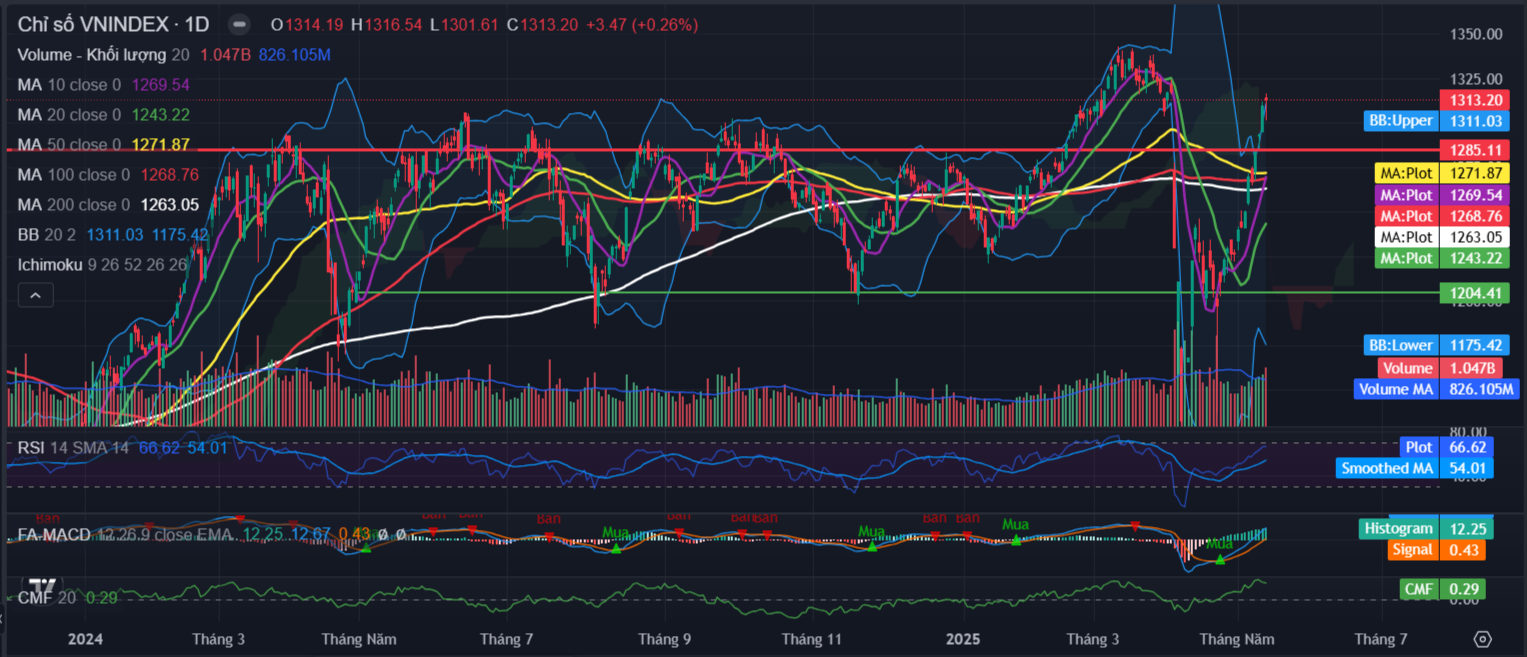Open the Chỉ số VNINDEX symbol title
The width and height of the screenshot is (1527, 657).
point(113,25)
